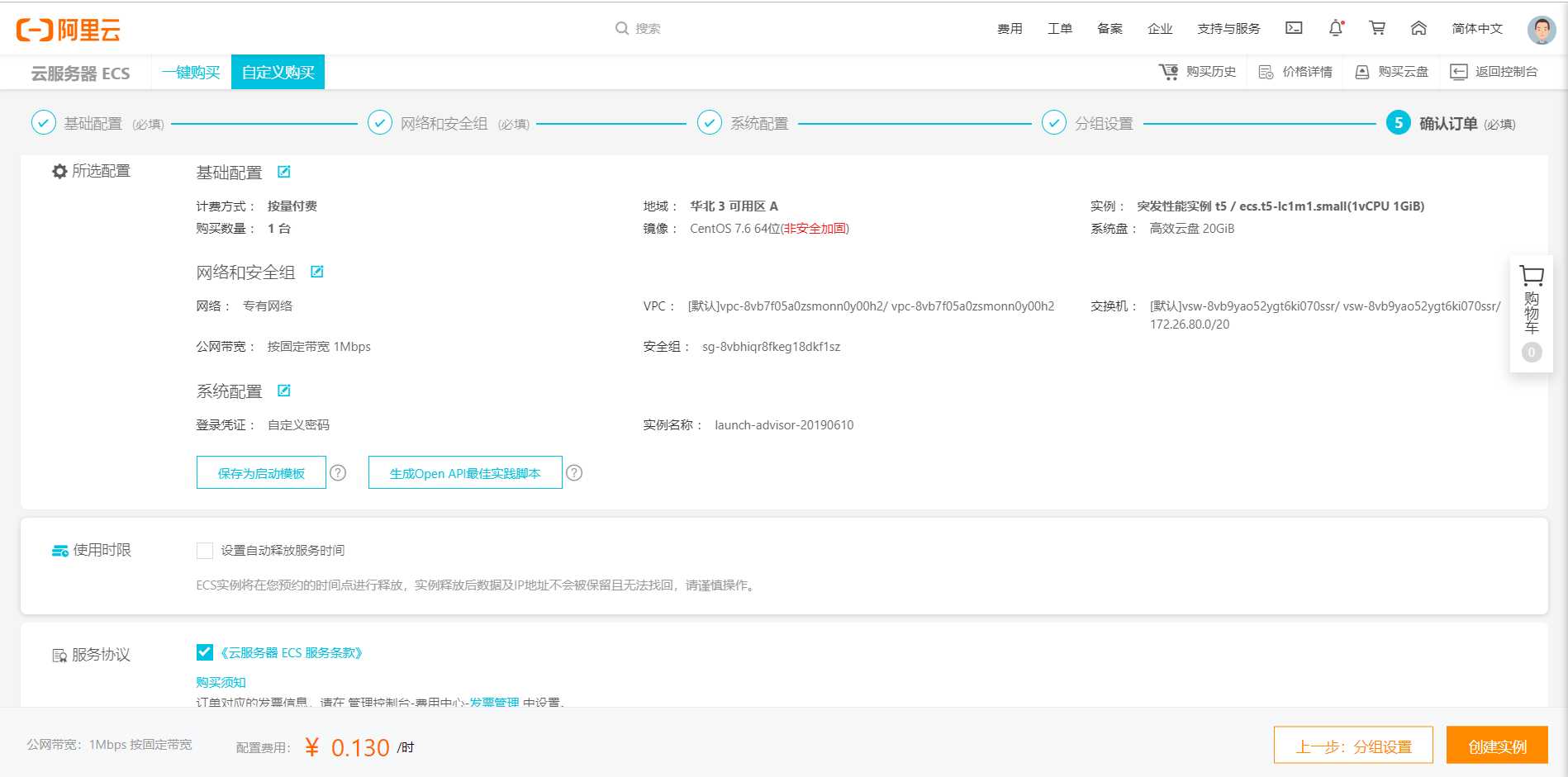Click 保存为启动模板 button
The width and height of the screenshot is (1568, 777).
pos(261,472)
